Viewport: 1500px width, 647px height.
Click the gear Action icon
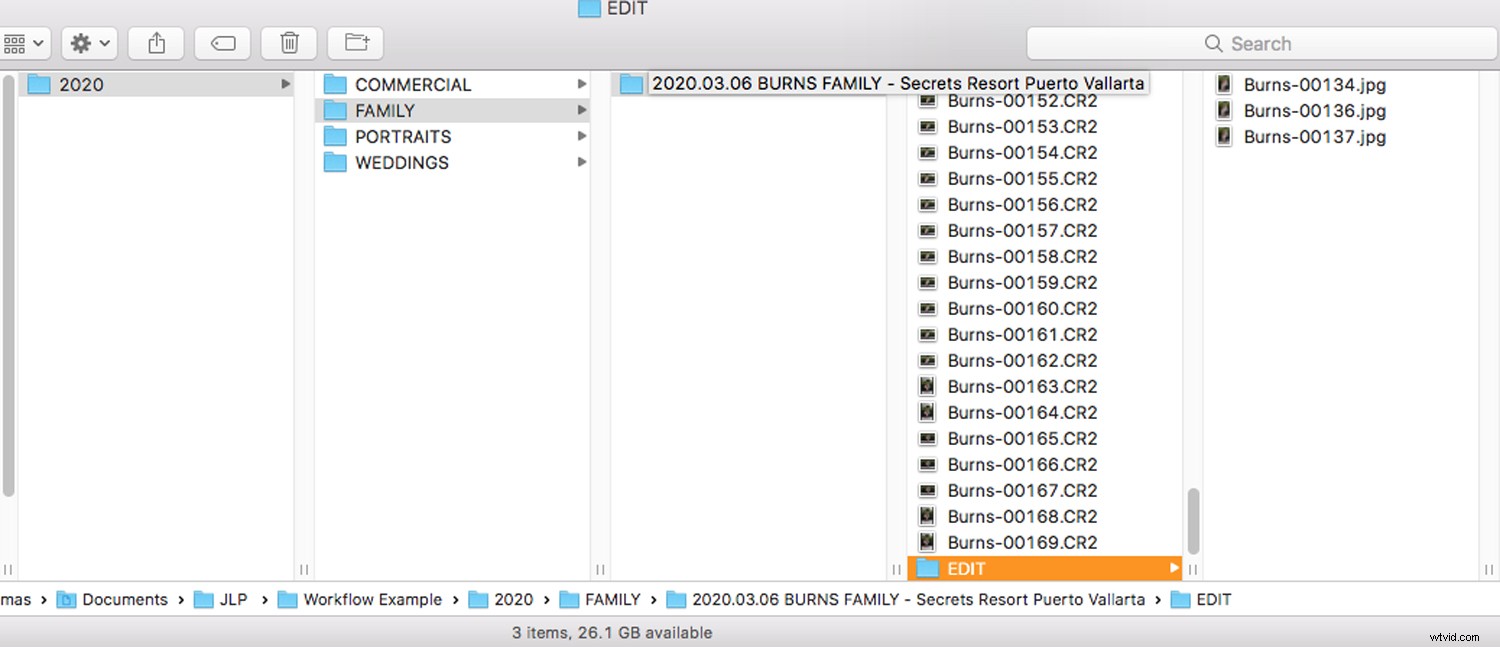coord(83,42)
